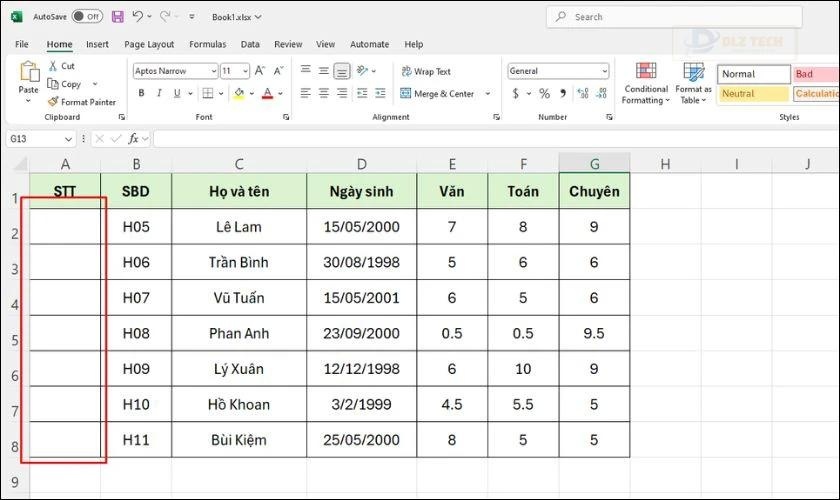
Task: Decrease font size with smaller A icon
Action: point(279,71)
